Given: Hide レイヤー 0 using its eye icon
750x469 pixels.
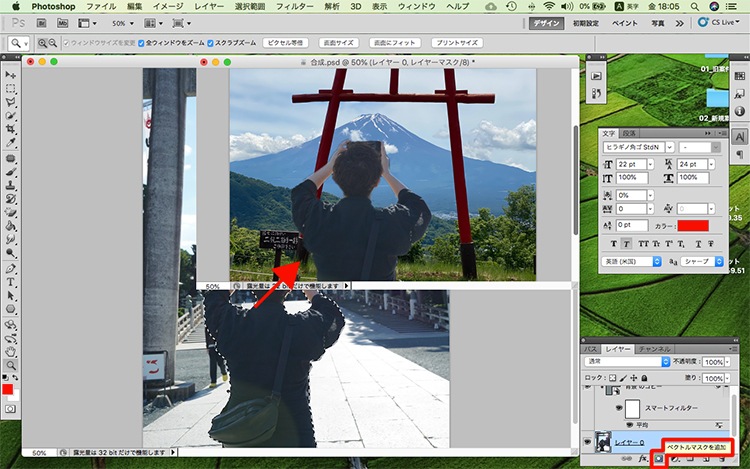Looking at the screenshot, I should tap(587, 442).
